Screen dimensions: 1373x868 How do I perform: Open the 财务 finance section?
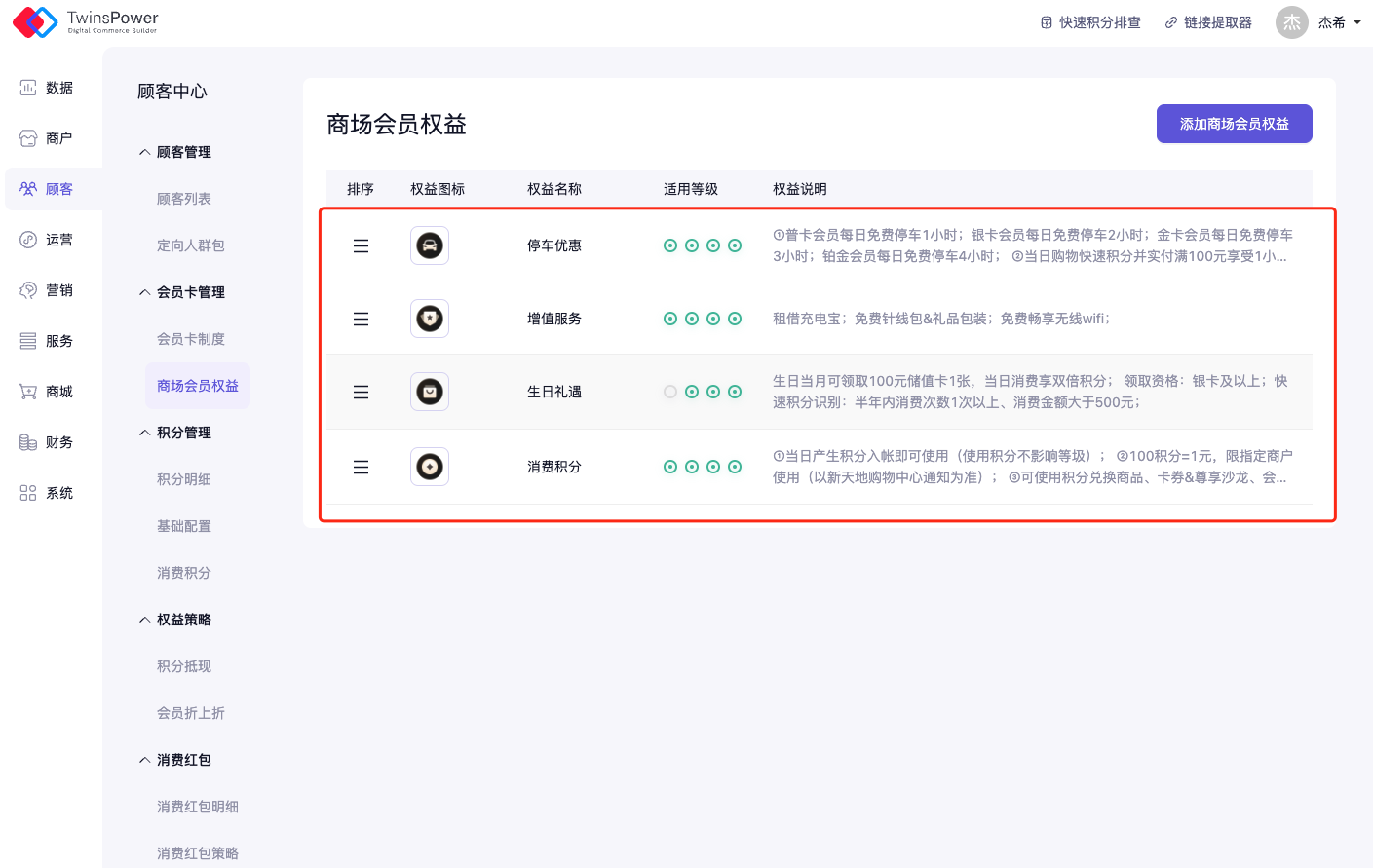click(x=47, y=442)
